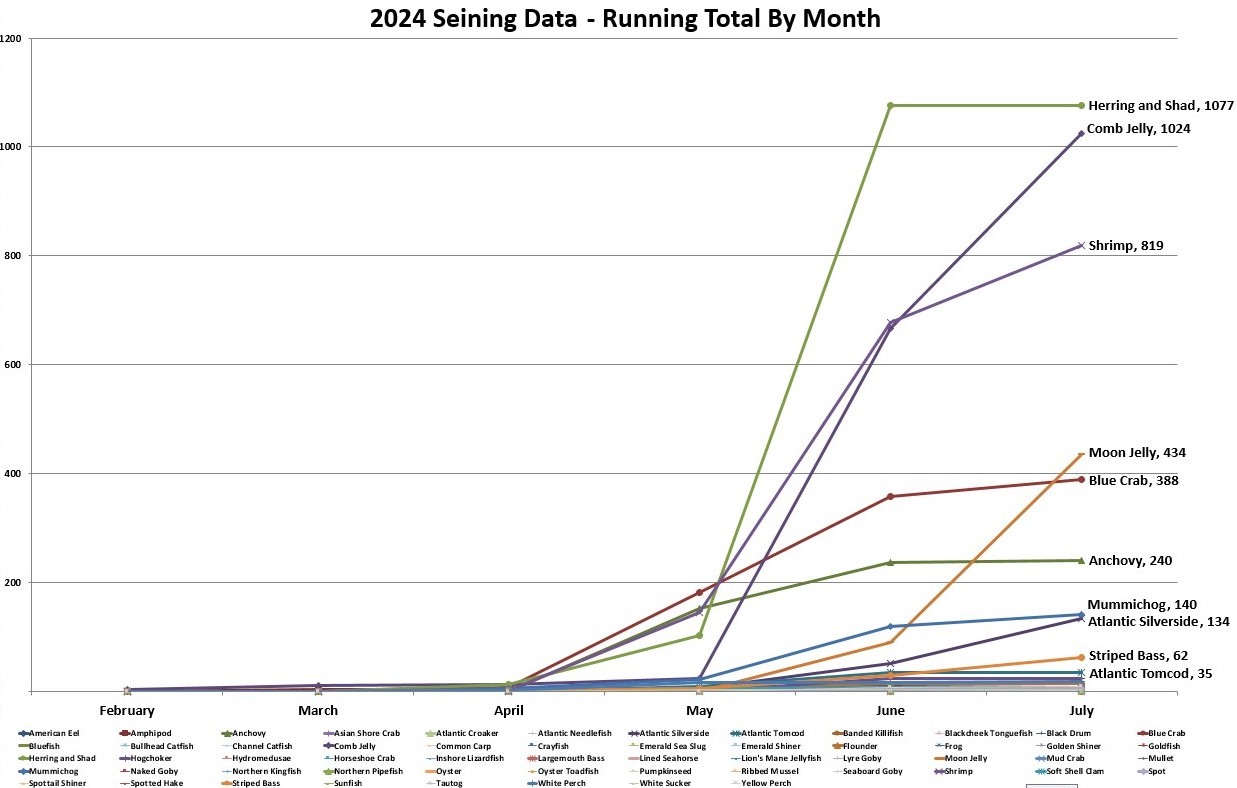The image size is (1237, 788).
Task: Click the June data point on the Comb Jelly line
Action: [x=891, y=321]
